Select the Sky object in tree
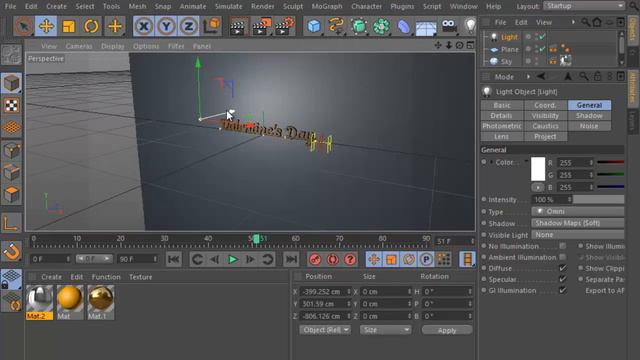The image size is (640, 360). pyautogui.click(x=506, y=62)
